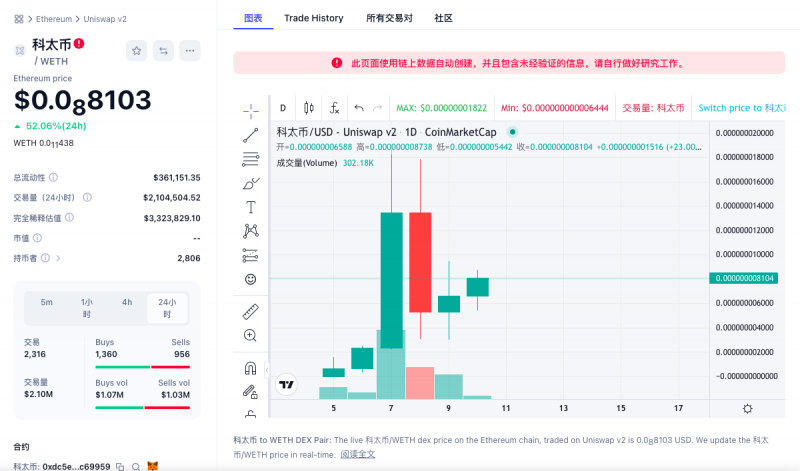Click info icon beside 总流动性
The height and width of the screenshot is (471, 800).
(54, 177)
